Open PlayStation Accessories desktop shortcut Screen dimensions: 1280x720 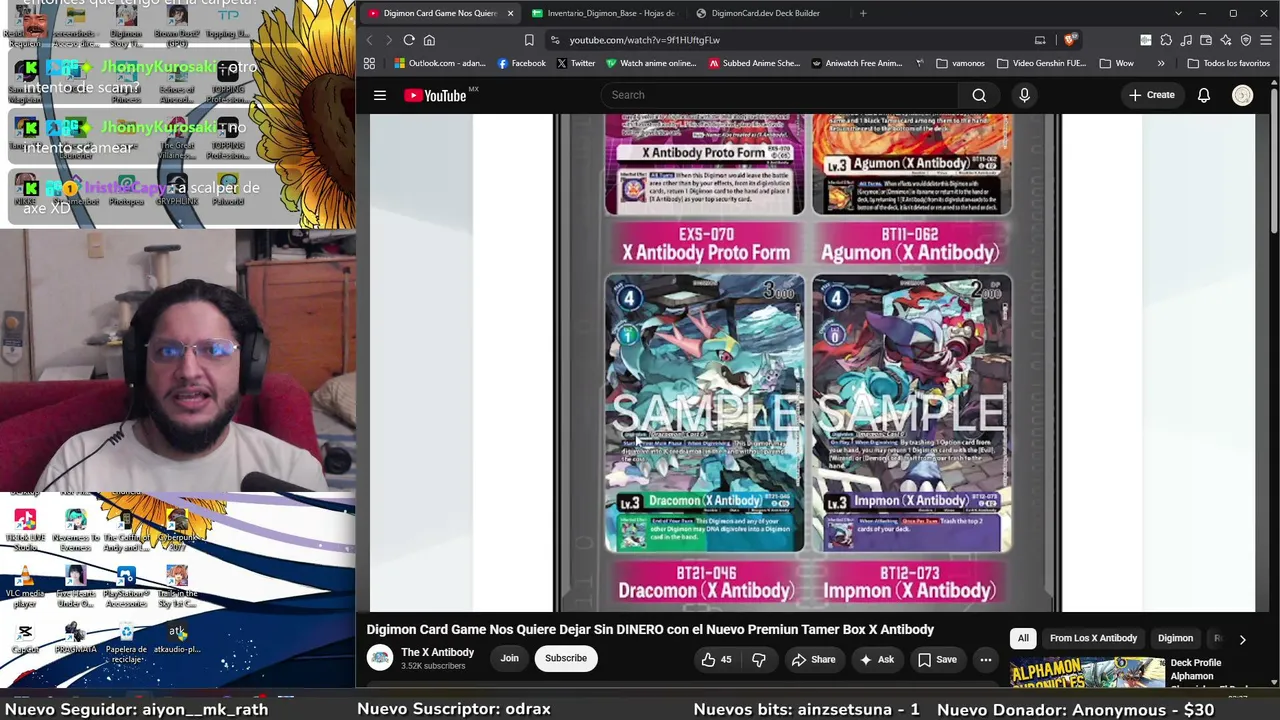pos(126,587)
